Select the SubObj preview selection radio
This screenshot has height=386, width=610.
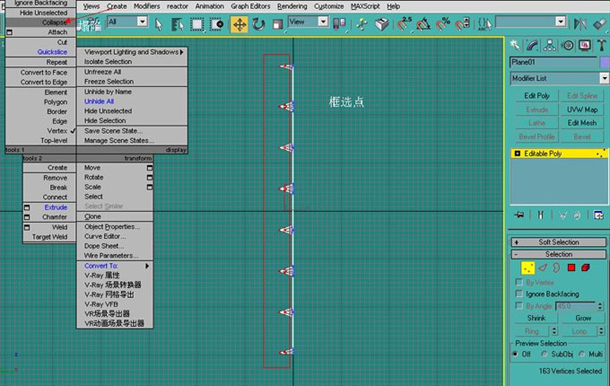click(544, 354)
